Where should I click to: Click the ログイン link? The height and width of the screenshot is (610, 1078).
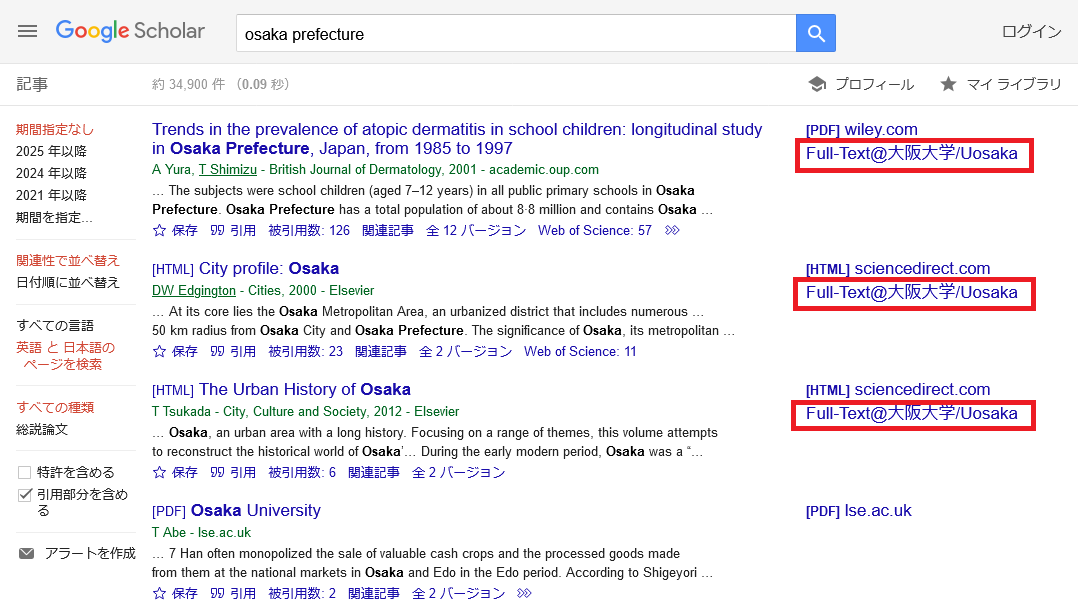click(1031, 32)
